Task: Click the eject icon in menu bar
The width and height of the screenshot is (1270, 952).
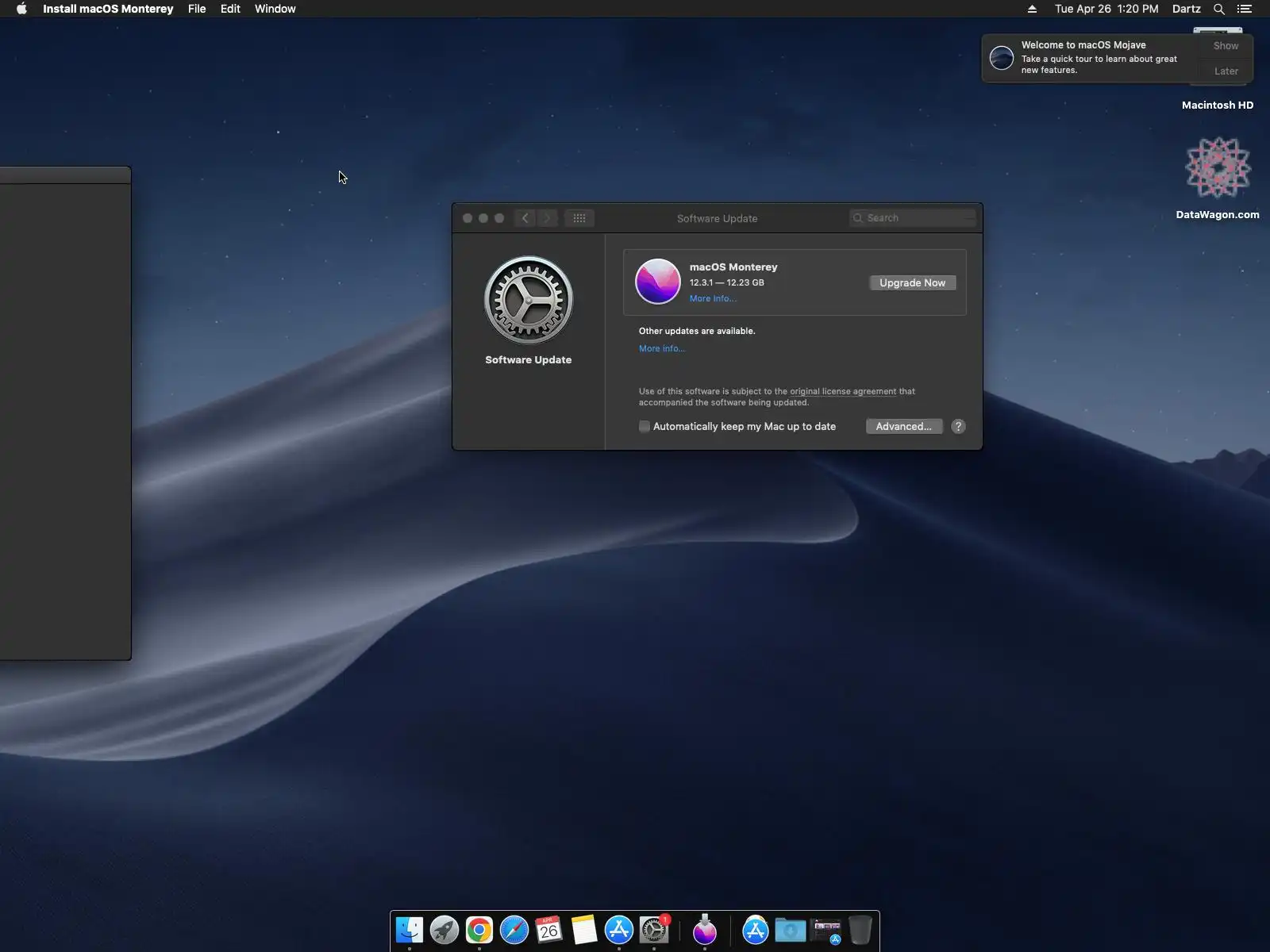Action: [x=1032, y=9]
